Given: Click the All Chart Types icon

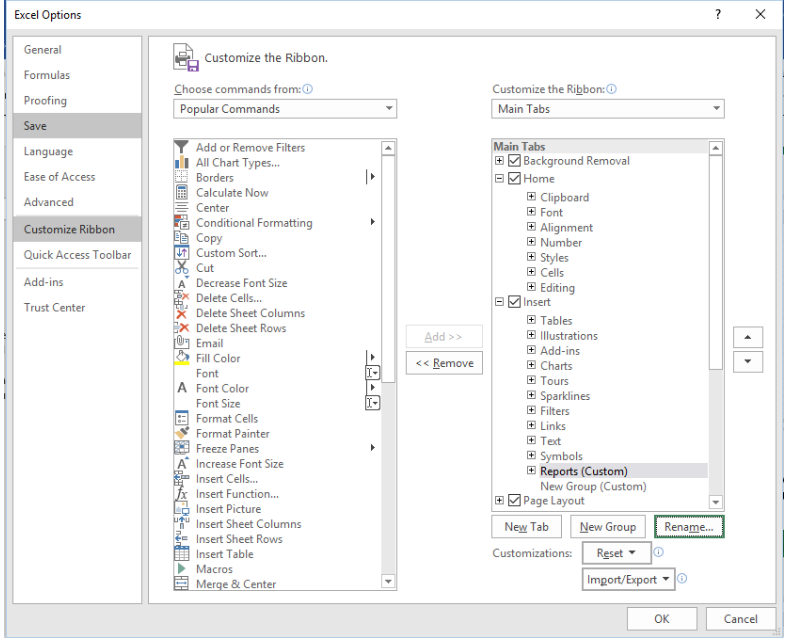Looking at the screenshot, I should 181,162.
